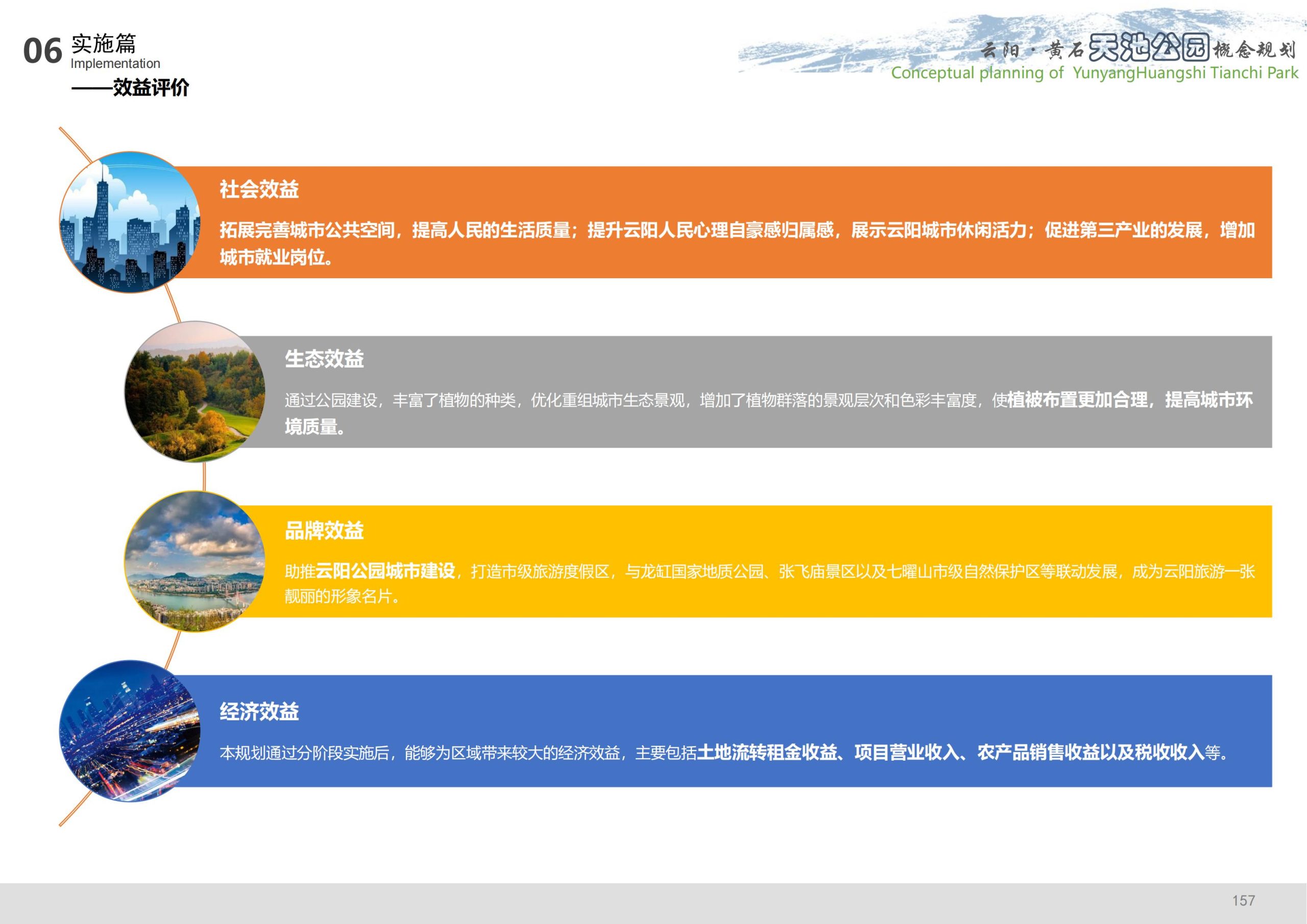Select the 社会效益 heading

pyautogui.click(x=259, y=189)
